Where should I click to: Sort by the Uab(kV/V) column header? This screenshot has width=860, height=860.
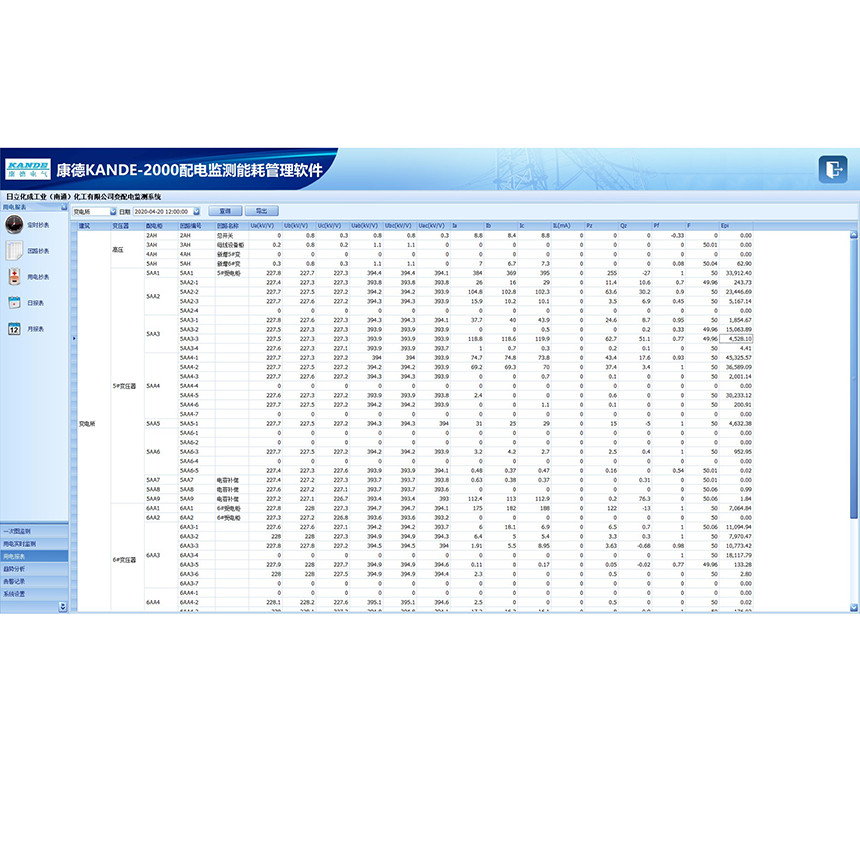(x=366, y=226)
